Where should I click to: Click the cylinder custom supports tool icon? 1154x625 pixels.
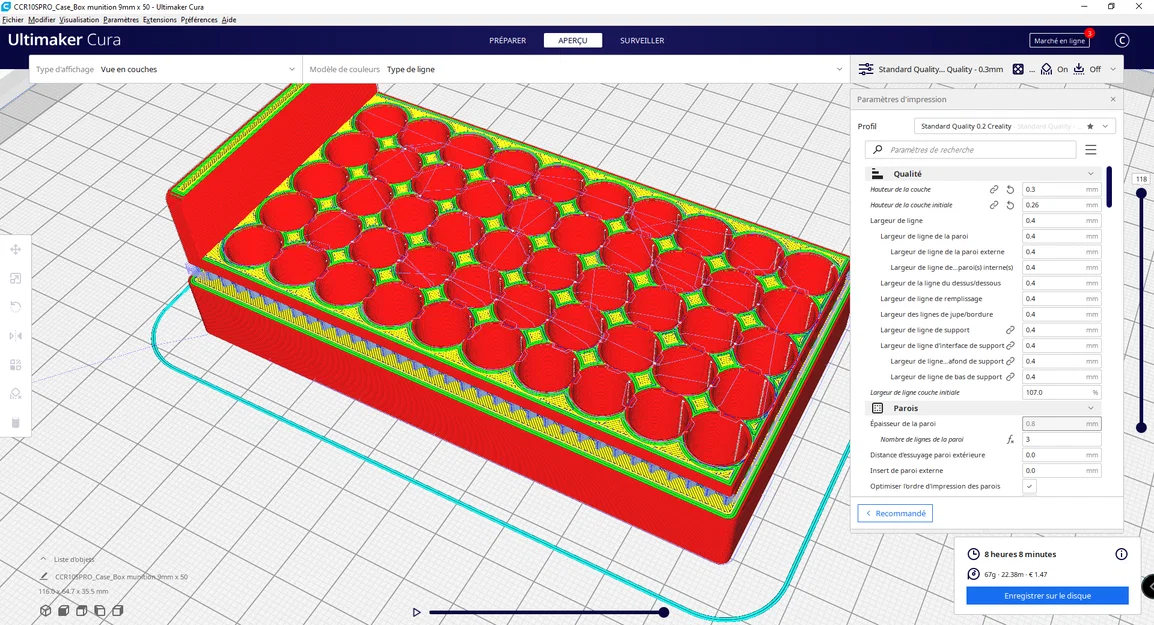click(15, 423)
